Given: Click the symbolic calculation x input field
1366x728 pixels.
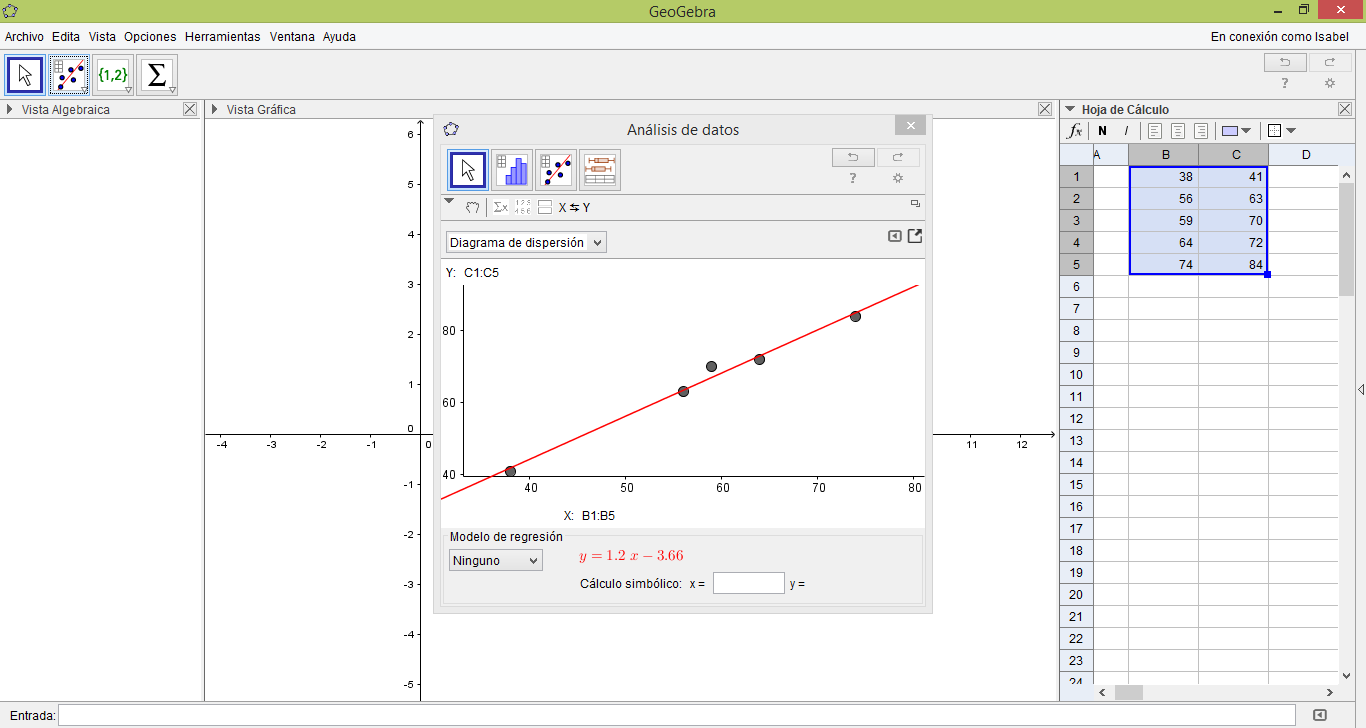Looking at the screenshot, I should pos(748,583).
